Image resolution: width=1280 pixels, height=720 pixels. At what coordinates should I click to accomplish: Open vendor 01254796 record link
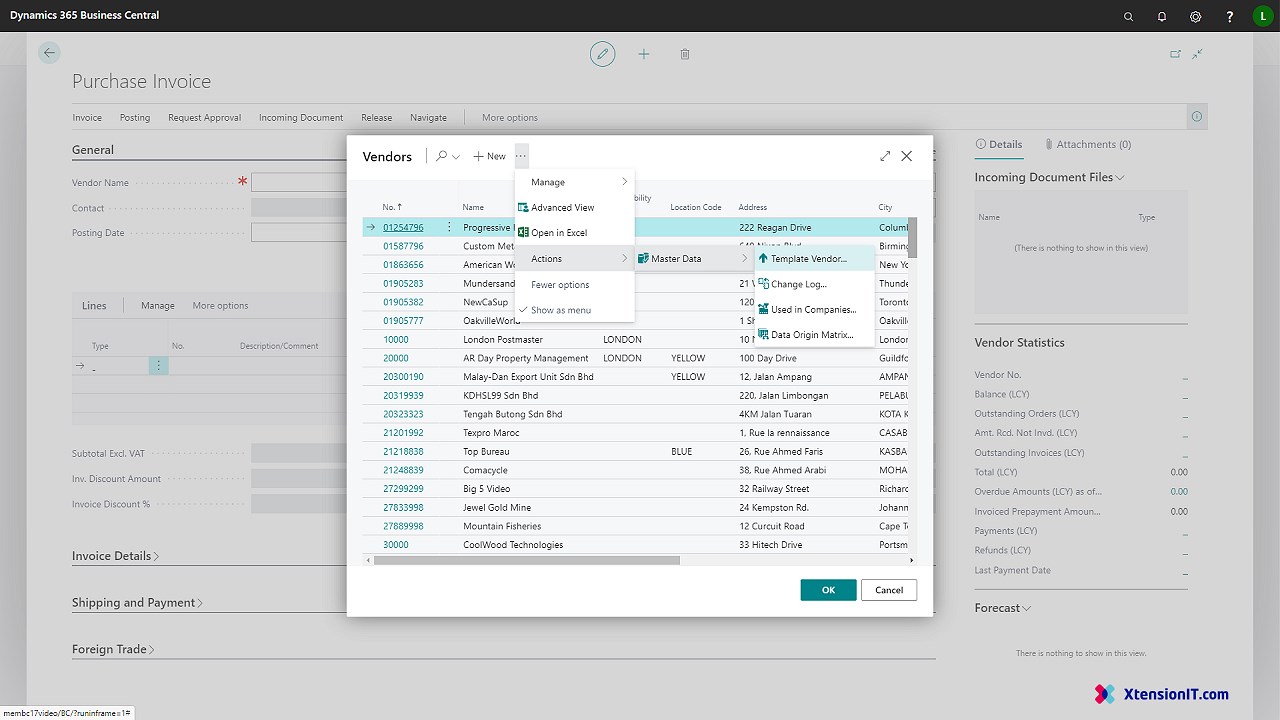(x=401, y=227)
